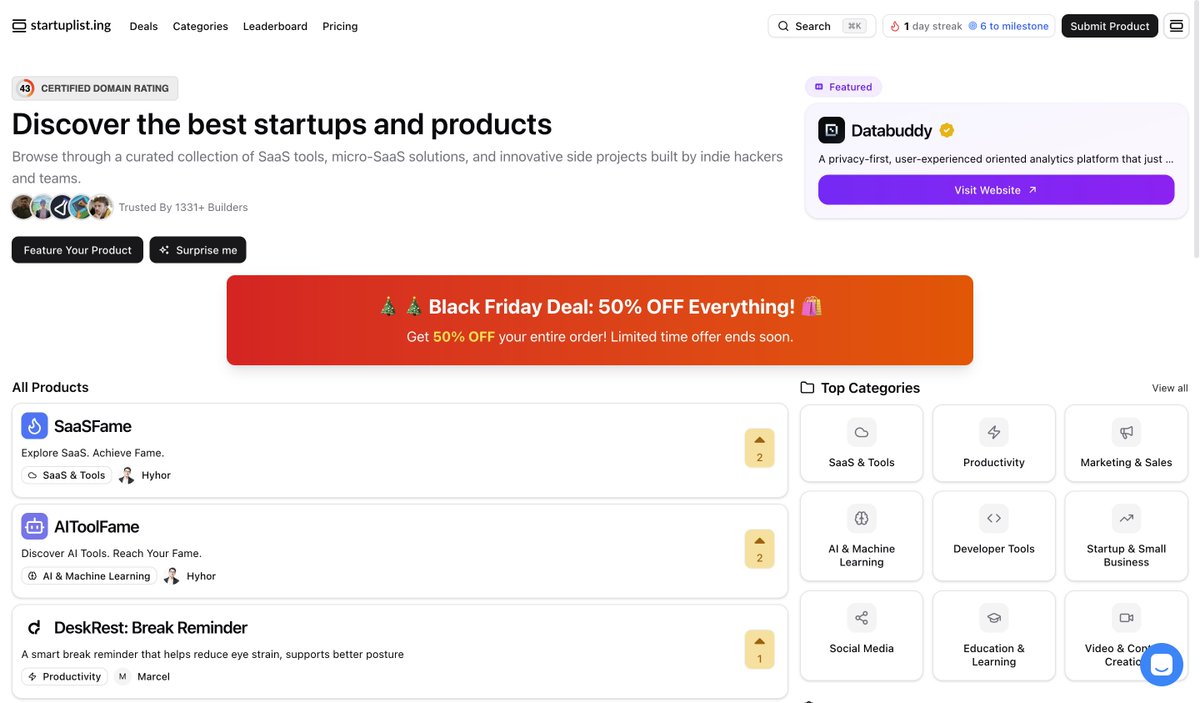Viewport: 1200px width, 703px height.
Task: Click the Visit Website button for Databuddy
Action: click(996, 190)
